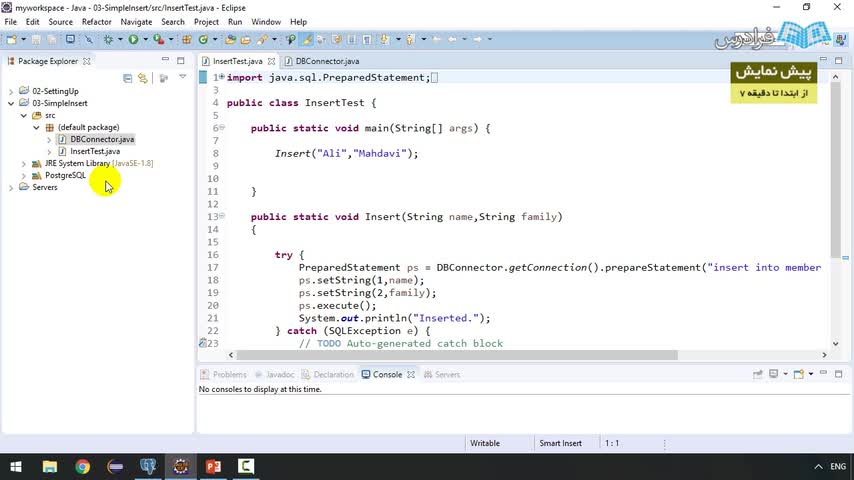This screenshot has height=480, width=854.
Task: Open the File menu
Action: point(10,22)
